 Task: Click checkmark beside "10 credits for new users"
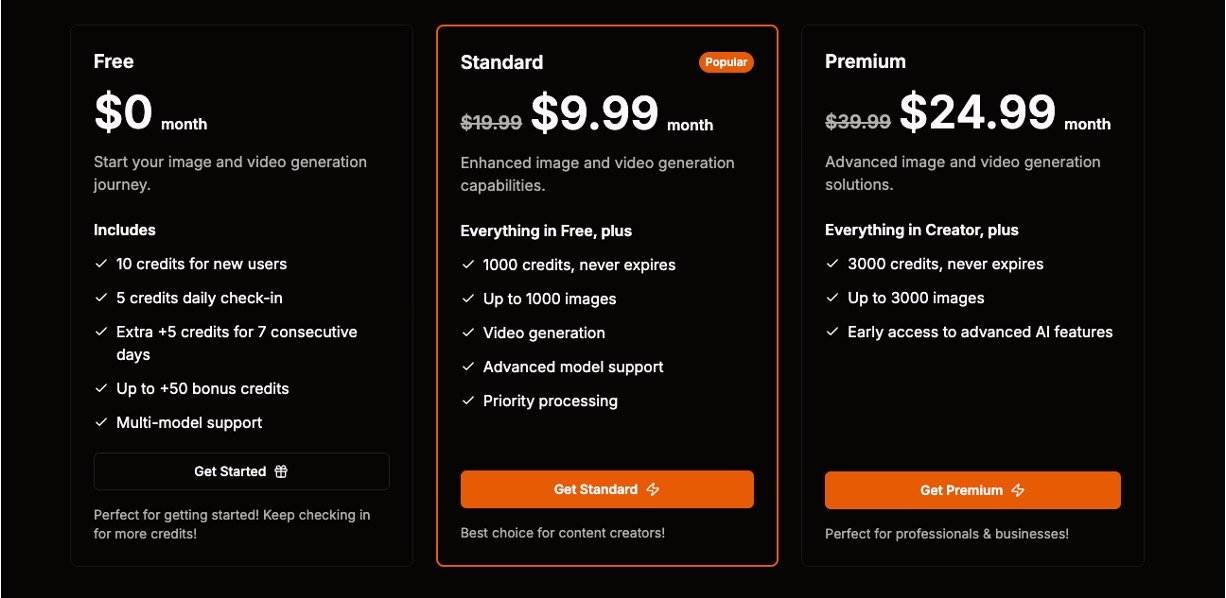tap(101, 264)
